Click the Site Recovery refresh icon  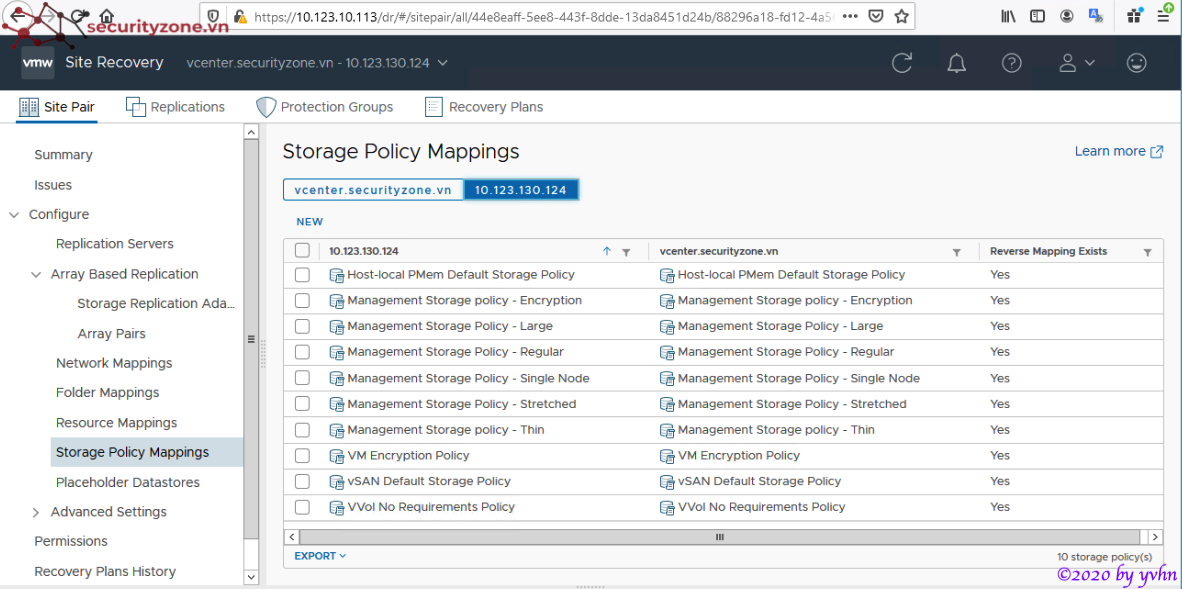pyautogui.click(x=902, y=63)
